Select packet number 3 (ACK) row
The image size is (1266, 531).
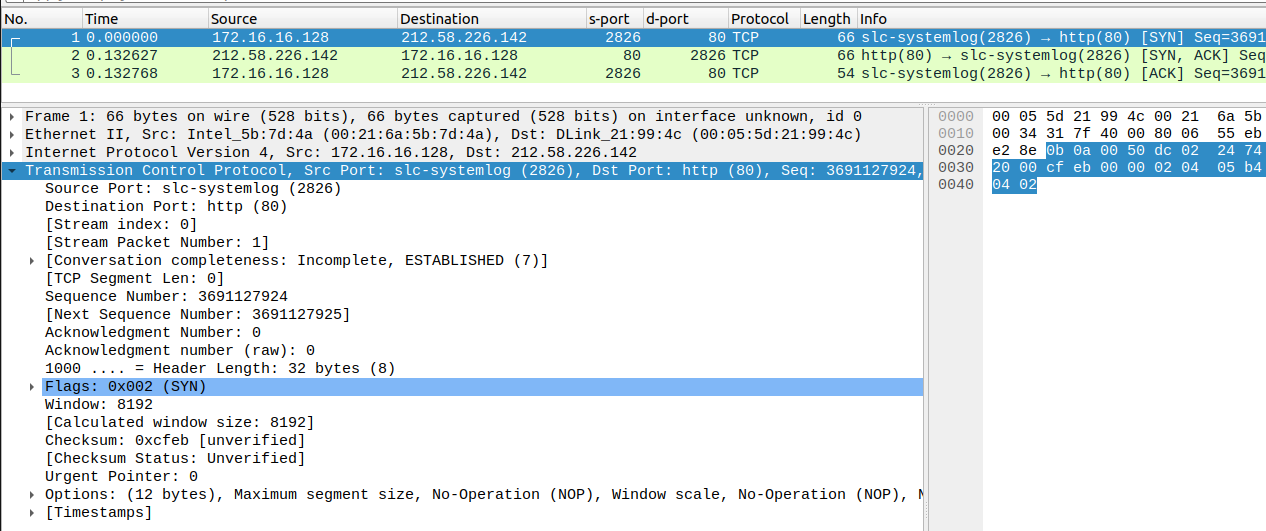point(500,73)
